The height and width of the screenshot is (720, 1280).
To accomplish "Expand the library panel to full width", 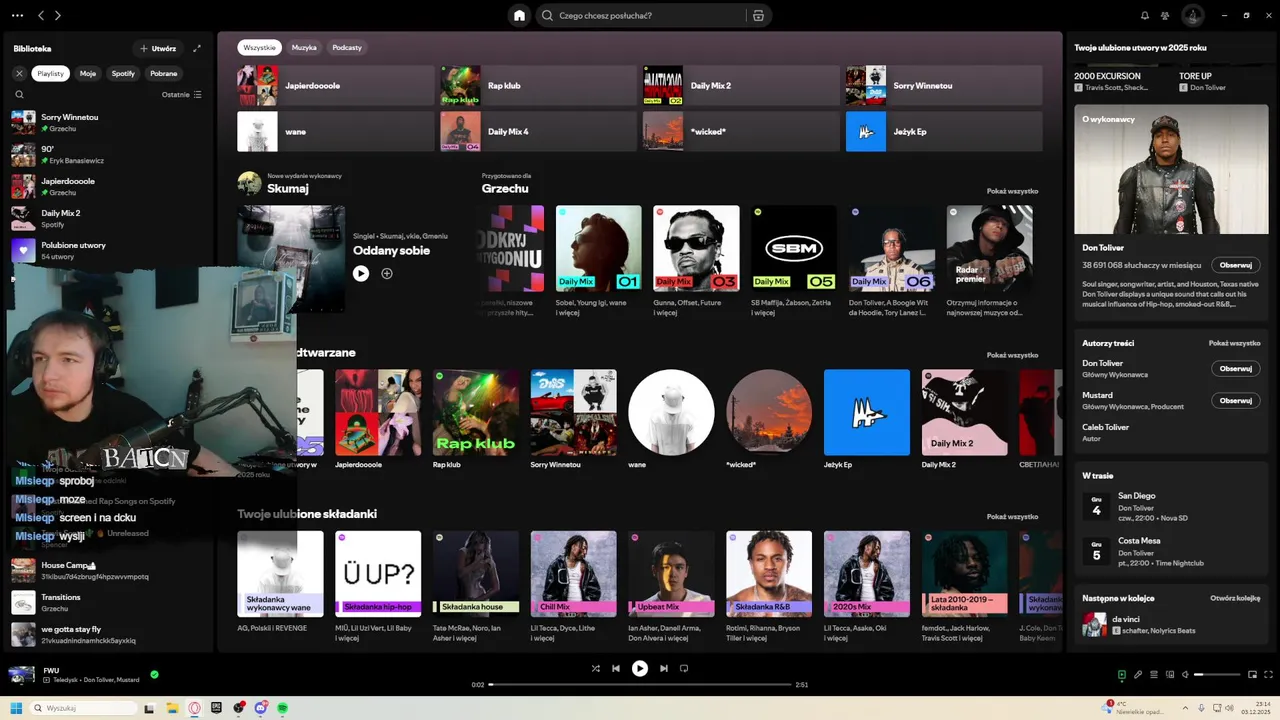I will pos(197,48).
